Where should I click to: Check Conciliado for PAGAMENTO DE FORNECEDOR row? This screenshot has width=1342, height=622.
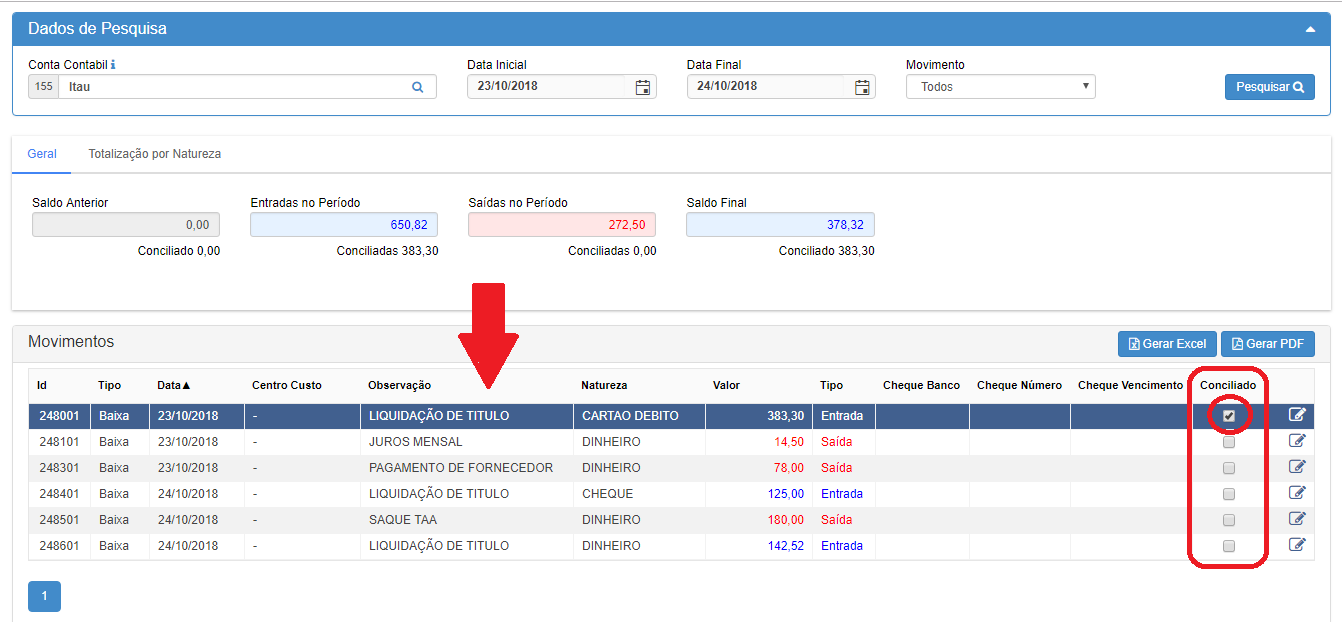[1229, 468]
